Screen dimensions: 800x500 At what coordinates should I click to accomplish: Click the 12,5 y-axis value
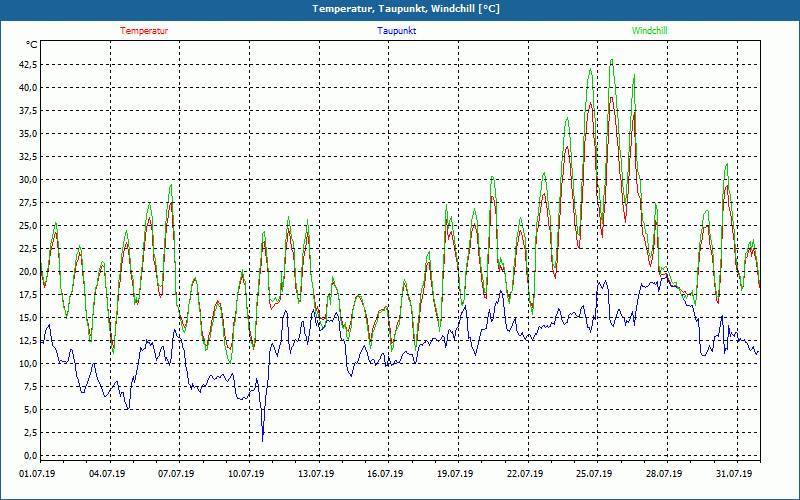click(x=27, y=340)
